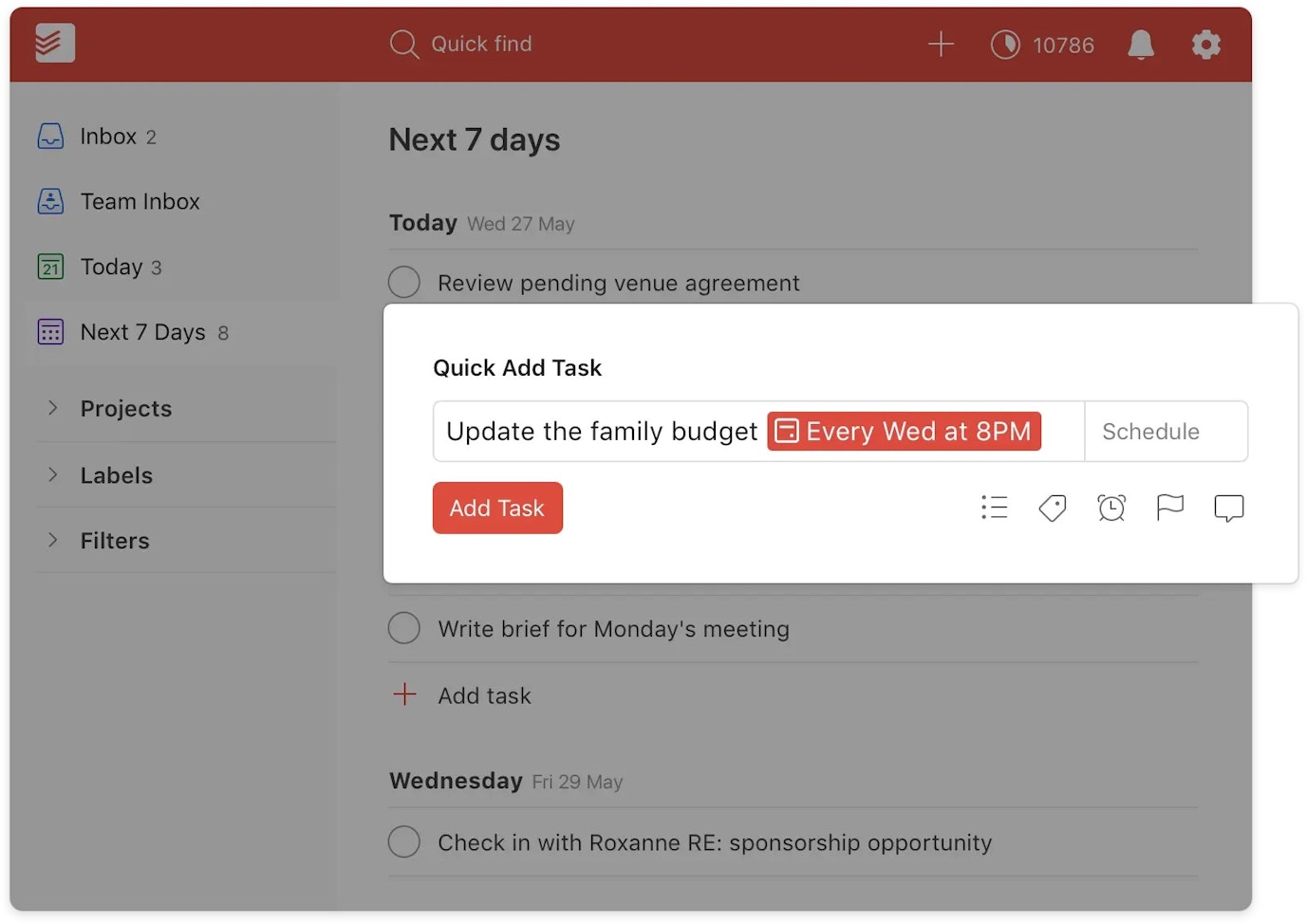Screen dimensions: 1306x924
Task: Open Inbox in sidebar
Action: 108,137
